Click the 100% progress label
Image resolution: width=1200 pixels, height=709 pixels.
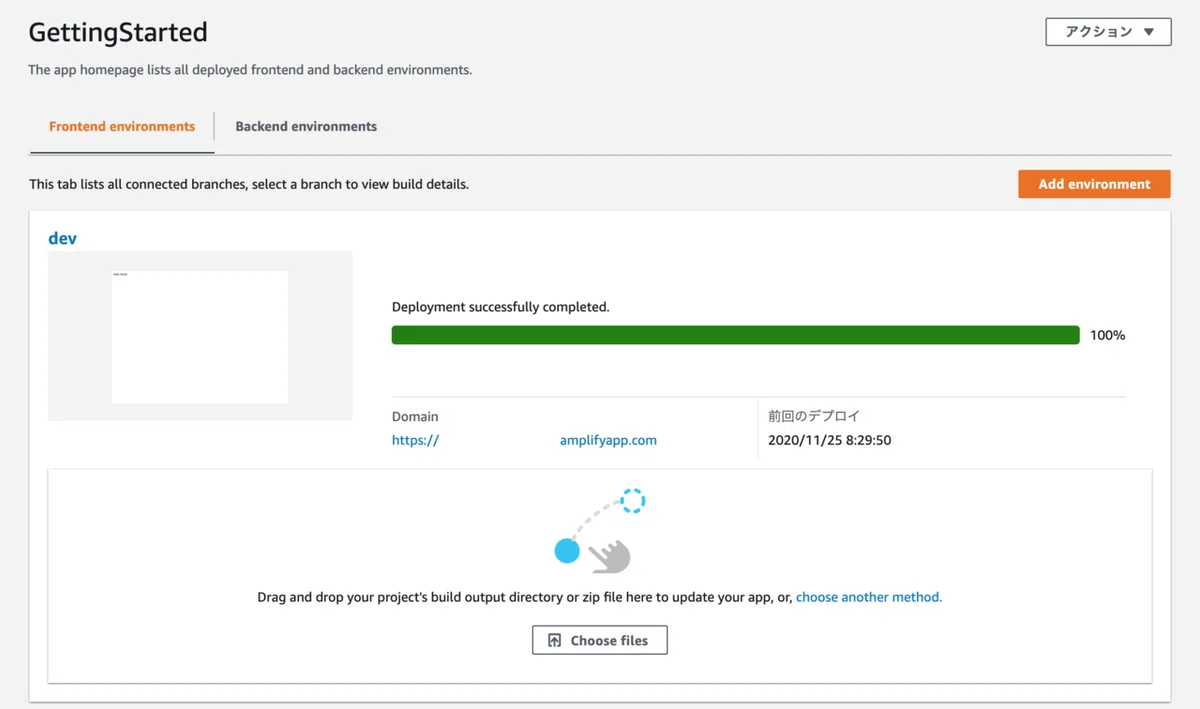(1107, 335)
